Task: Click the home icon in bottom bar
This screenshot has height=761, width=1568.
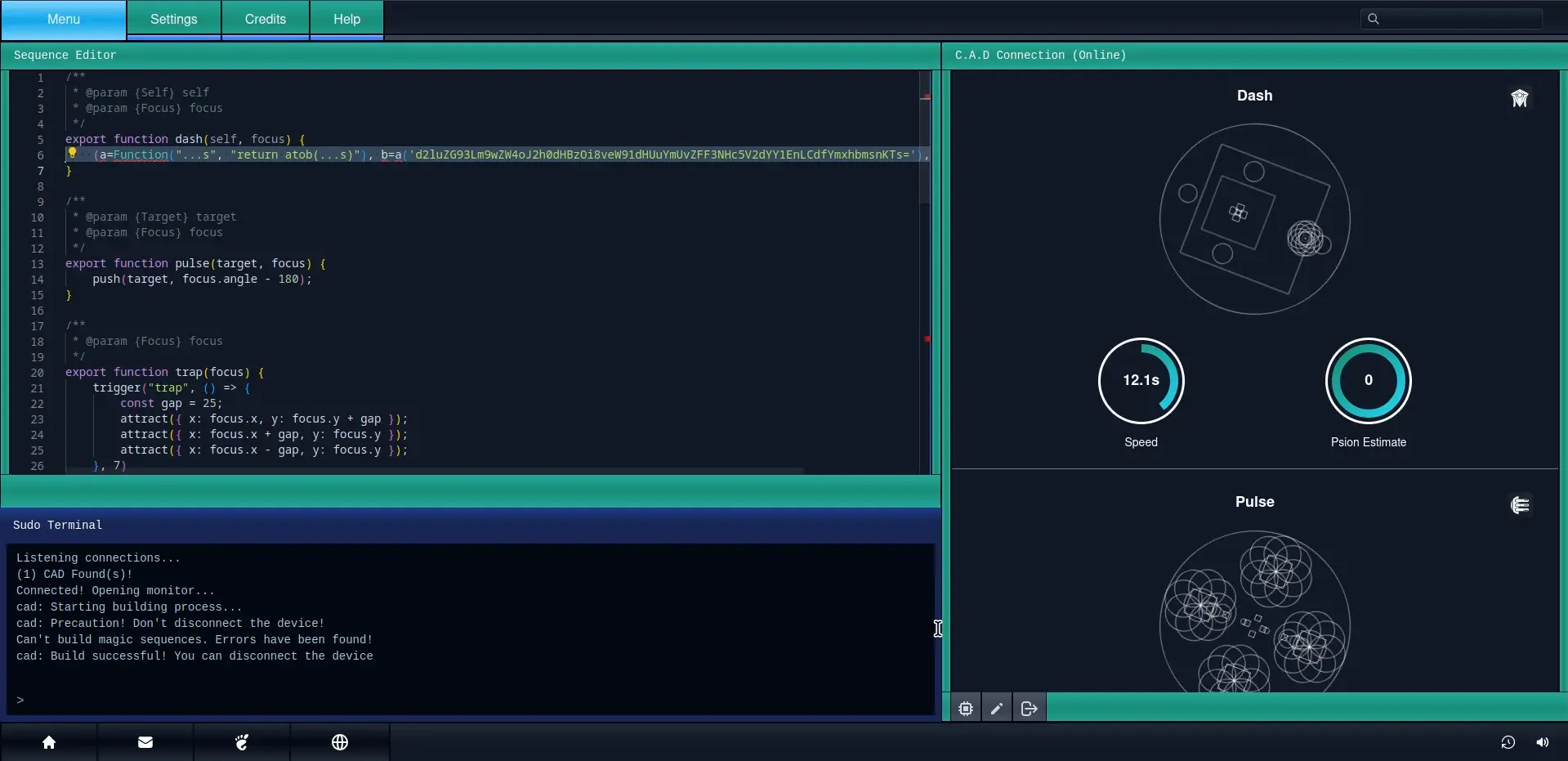Action: 49,742
